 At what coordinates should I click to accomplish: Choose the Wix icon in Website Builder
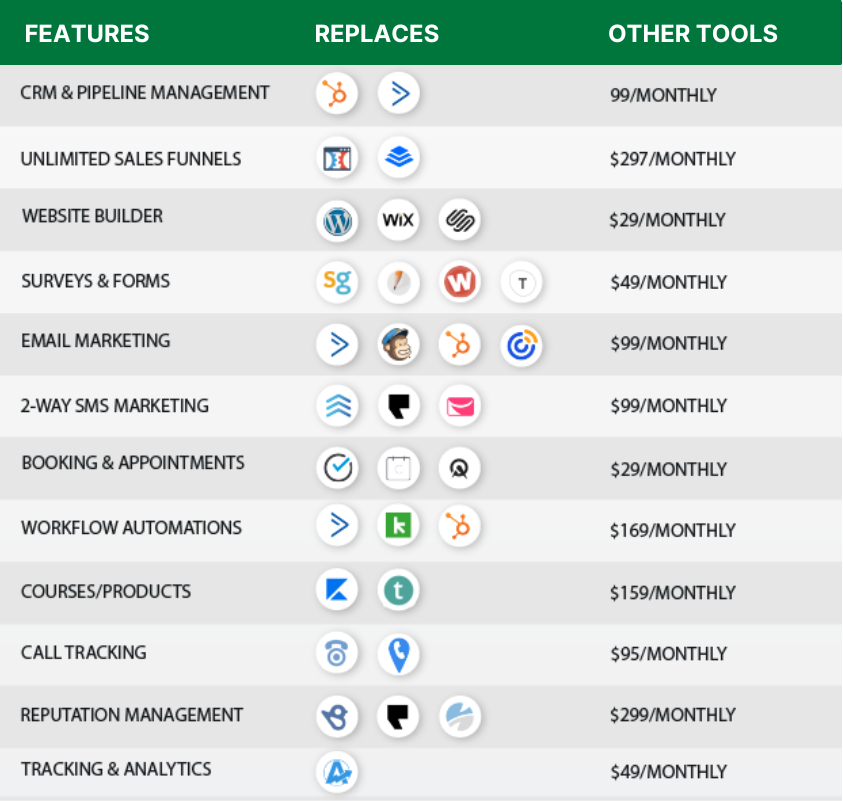(x=398, y=220)
